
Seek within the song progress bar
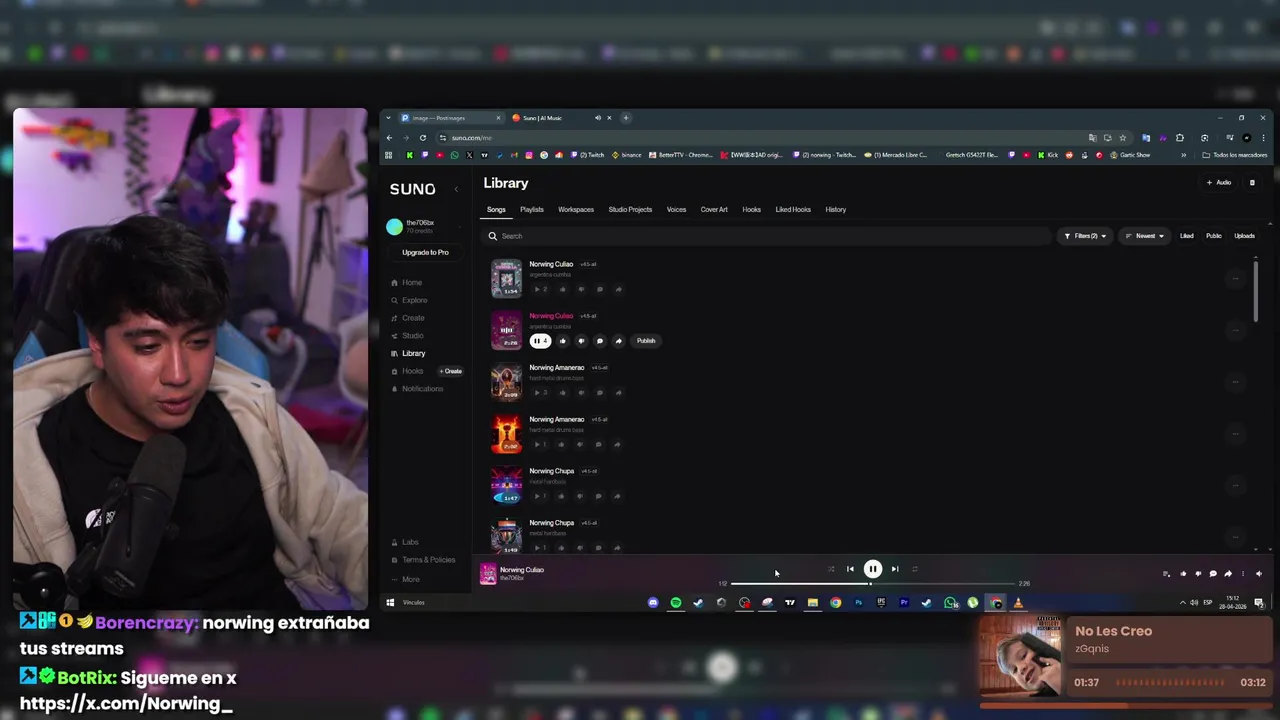[x=872, y=583]
